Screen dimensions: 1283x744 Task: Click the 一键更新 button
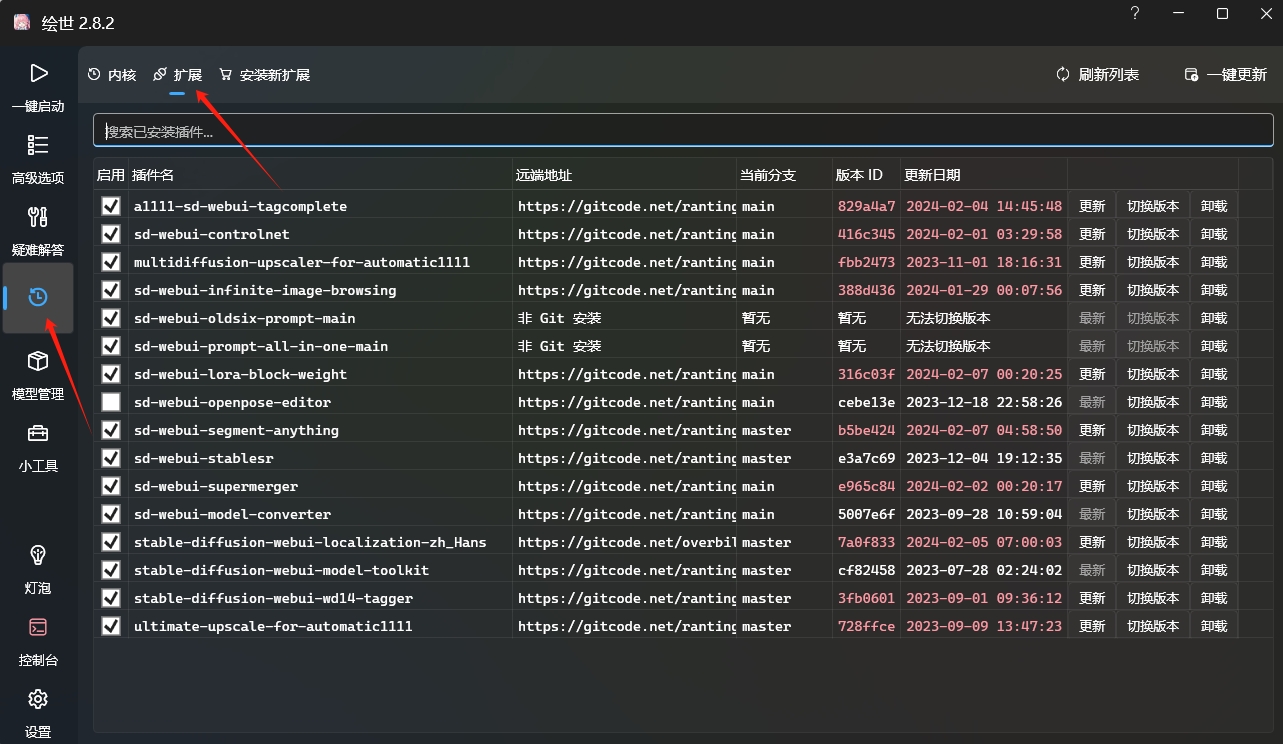tap(1225, 75)
